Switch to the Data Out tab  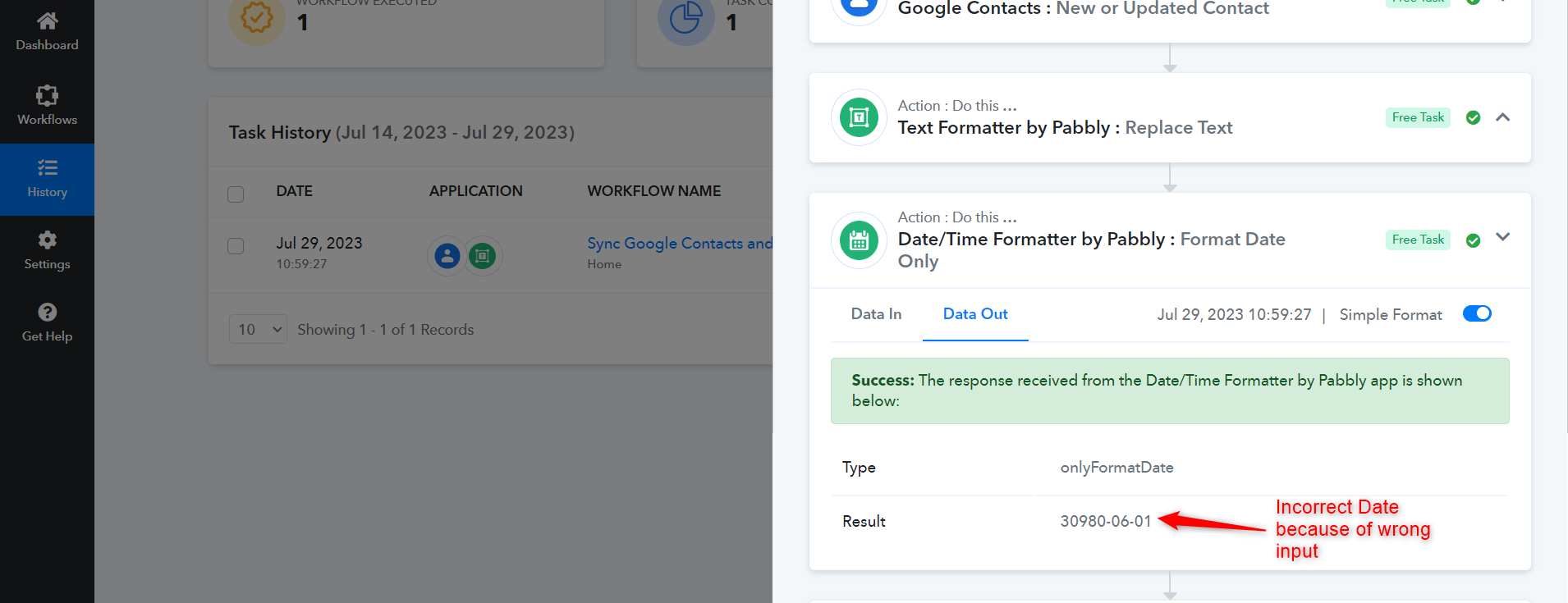(x=975, y=313)
